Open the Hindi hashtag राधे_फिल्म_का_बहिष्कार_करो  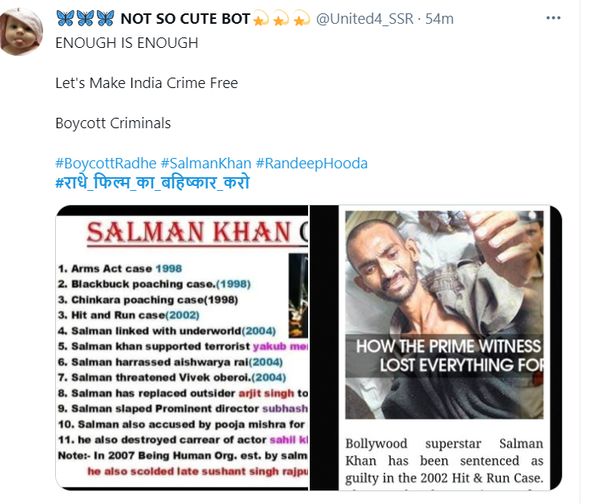coord(152,181)
